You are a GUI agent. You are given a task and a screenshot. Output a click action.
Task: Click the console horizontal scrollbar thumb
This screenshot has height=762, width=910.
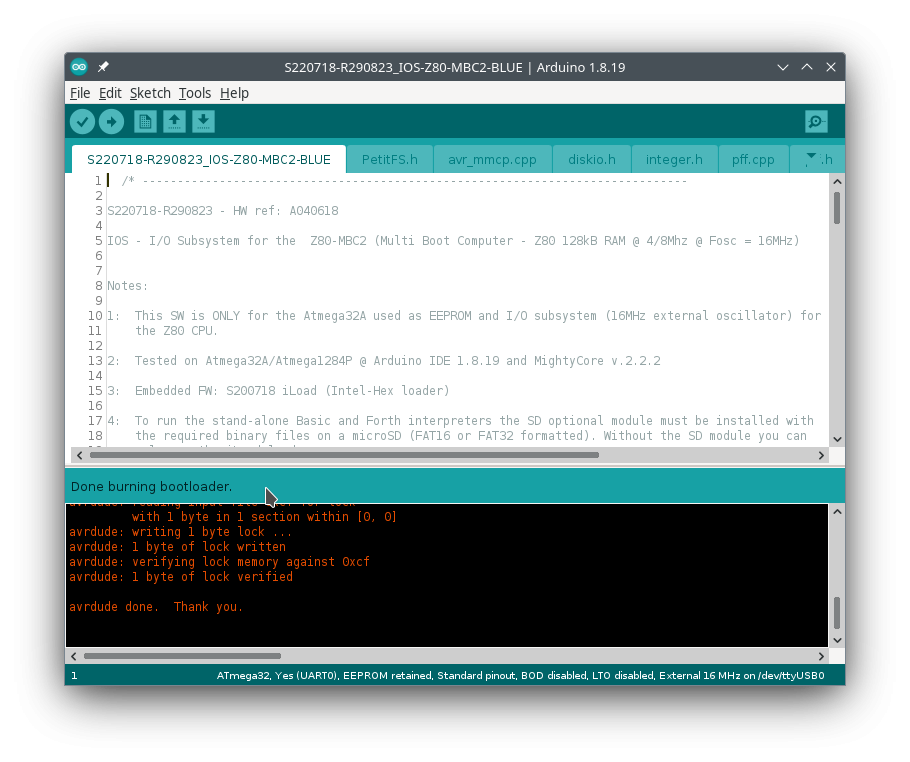pos(182,656)
